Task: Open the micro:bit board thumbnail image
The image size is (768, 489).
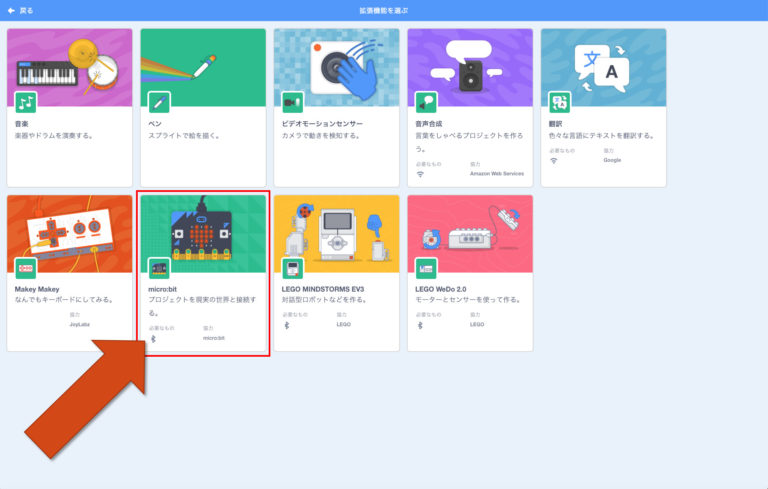Action: [203, 232]
